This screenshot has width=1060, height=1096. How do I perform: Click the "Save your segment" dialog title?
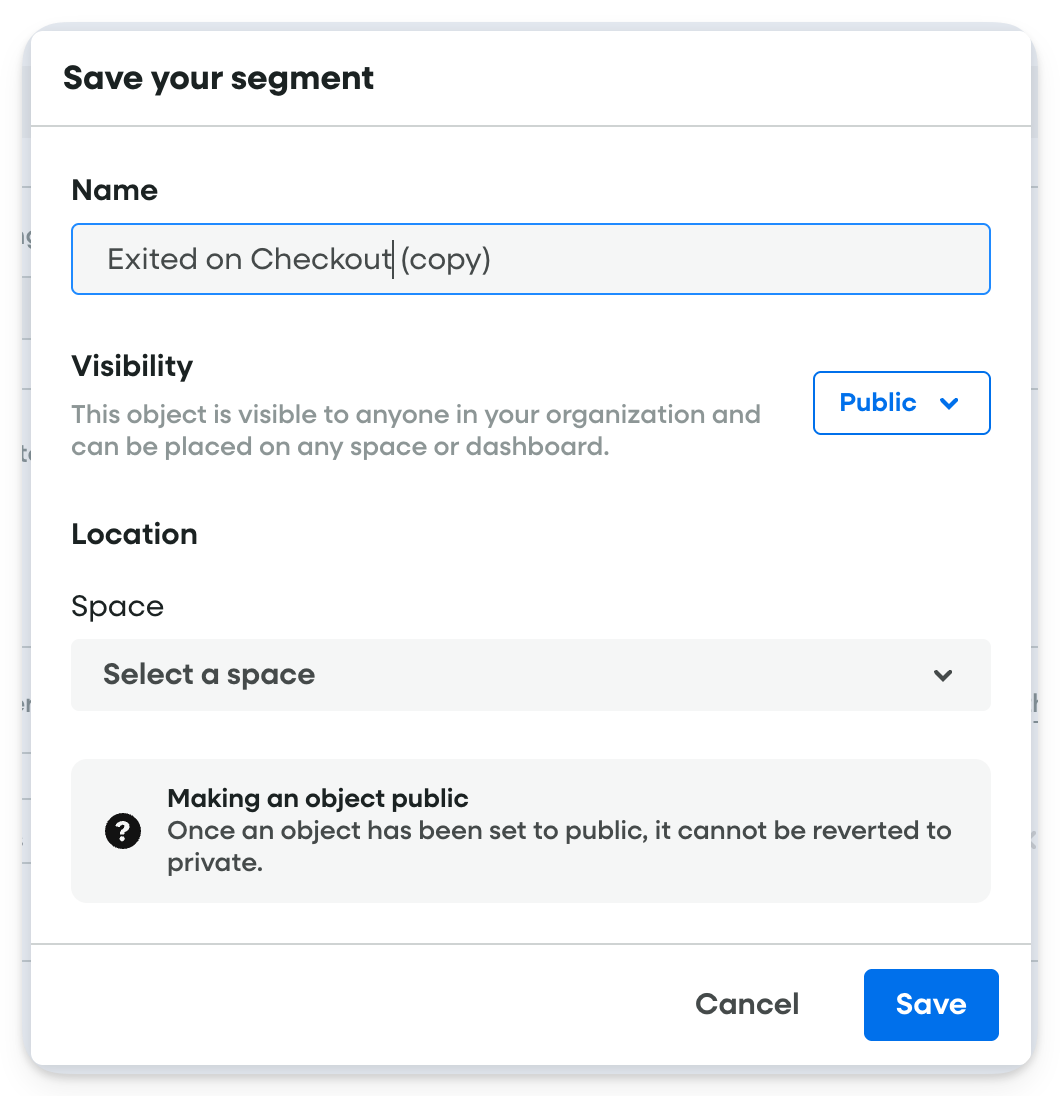tap(218, 78)
